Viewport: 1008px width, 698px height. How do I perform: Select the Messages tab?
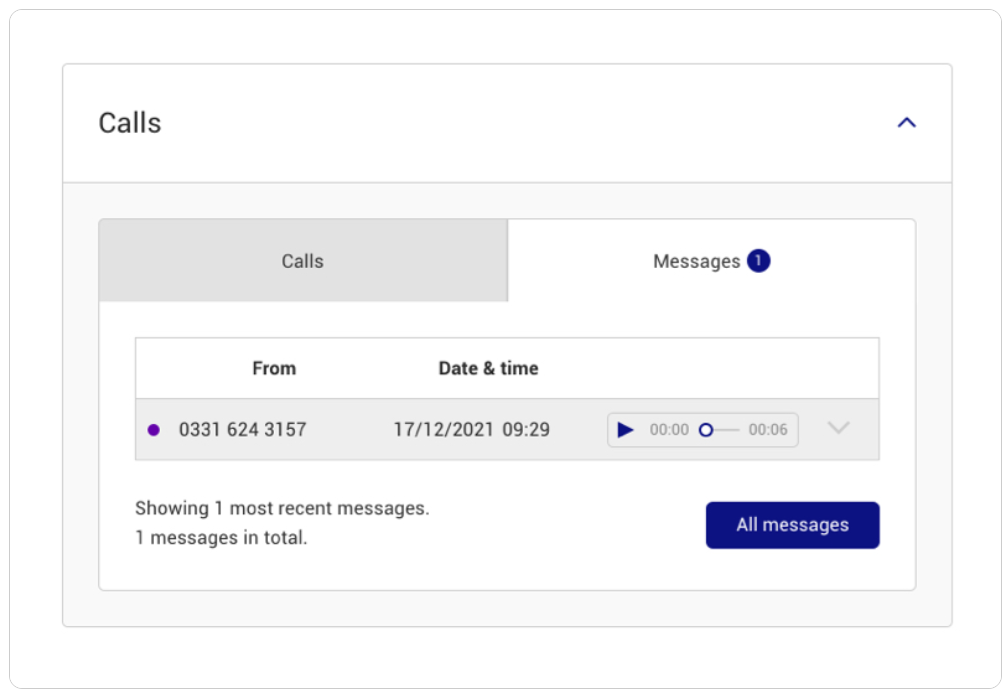(711, 260)
